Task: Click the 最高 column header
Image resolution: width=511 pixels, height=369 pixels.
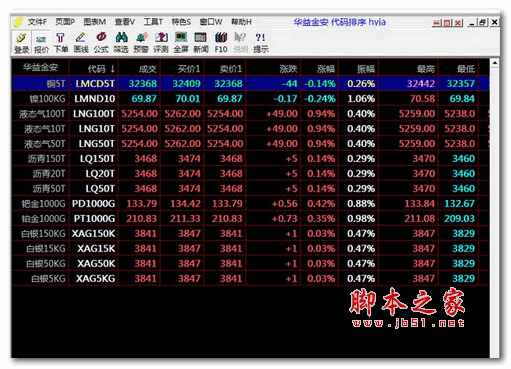Action: pyautogui.click(x=408, y=68)
